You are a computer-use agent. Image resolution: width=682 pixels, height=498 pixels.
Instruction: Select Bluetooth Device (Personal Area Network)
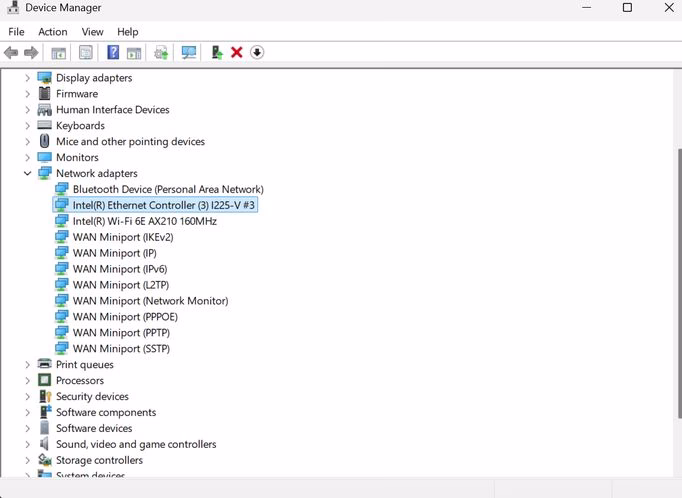168,189
